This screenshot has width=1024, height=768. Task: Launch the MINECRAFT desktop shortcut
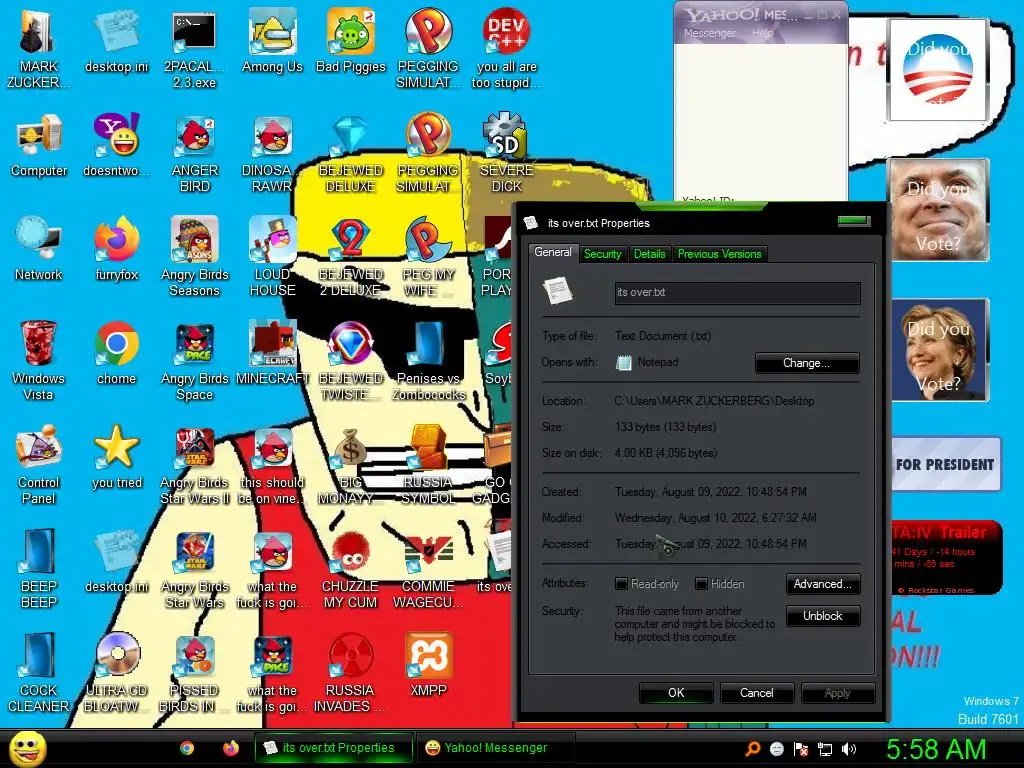[x=272, y=344]
